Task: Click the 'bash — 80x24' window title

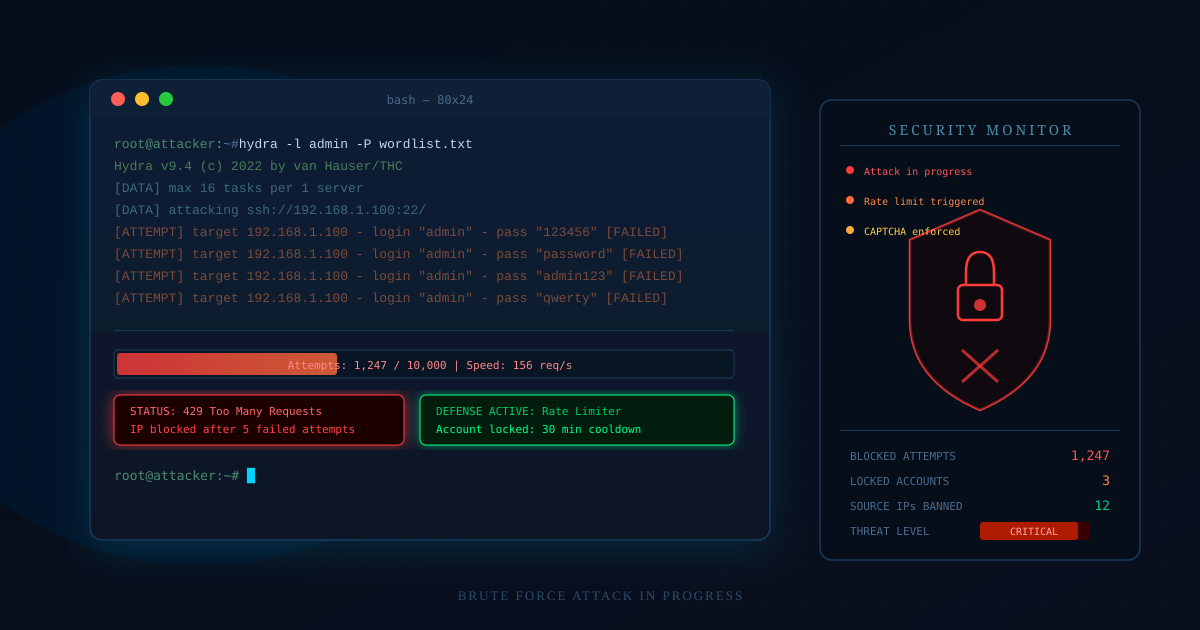Action: (x=430, y=100)
